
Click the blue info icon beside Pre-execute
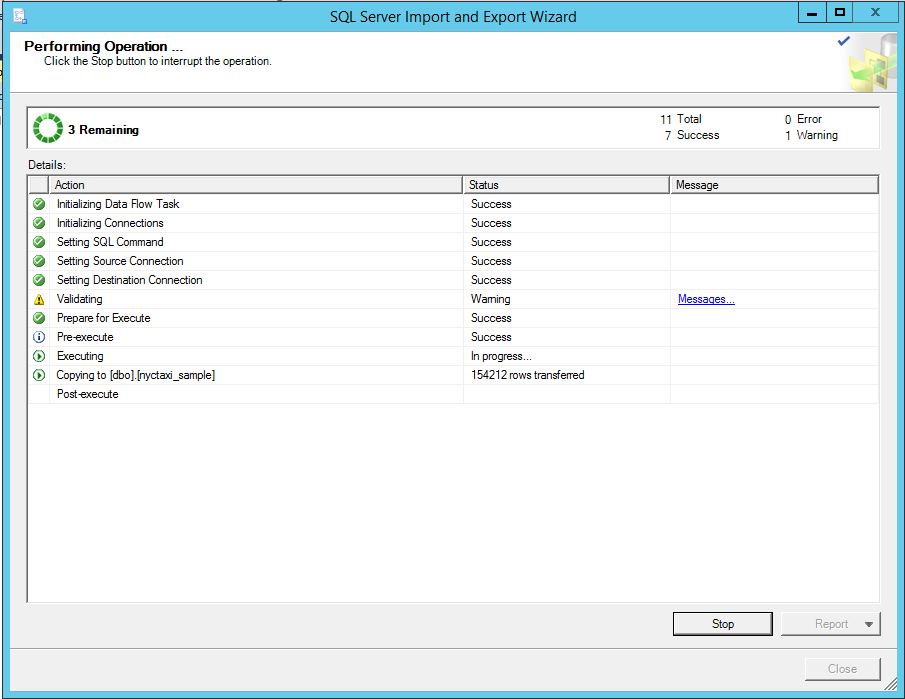(x=39, y=337)
